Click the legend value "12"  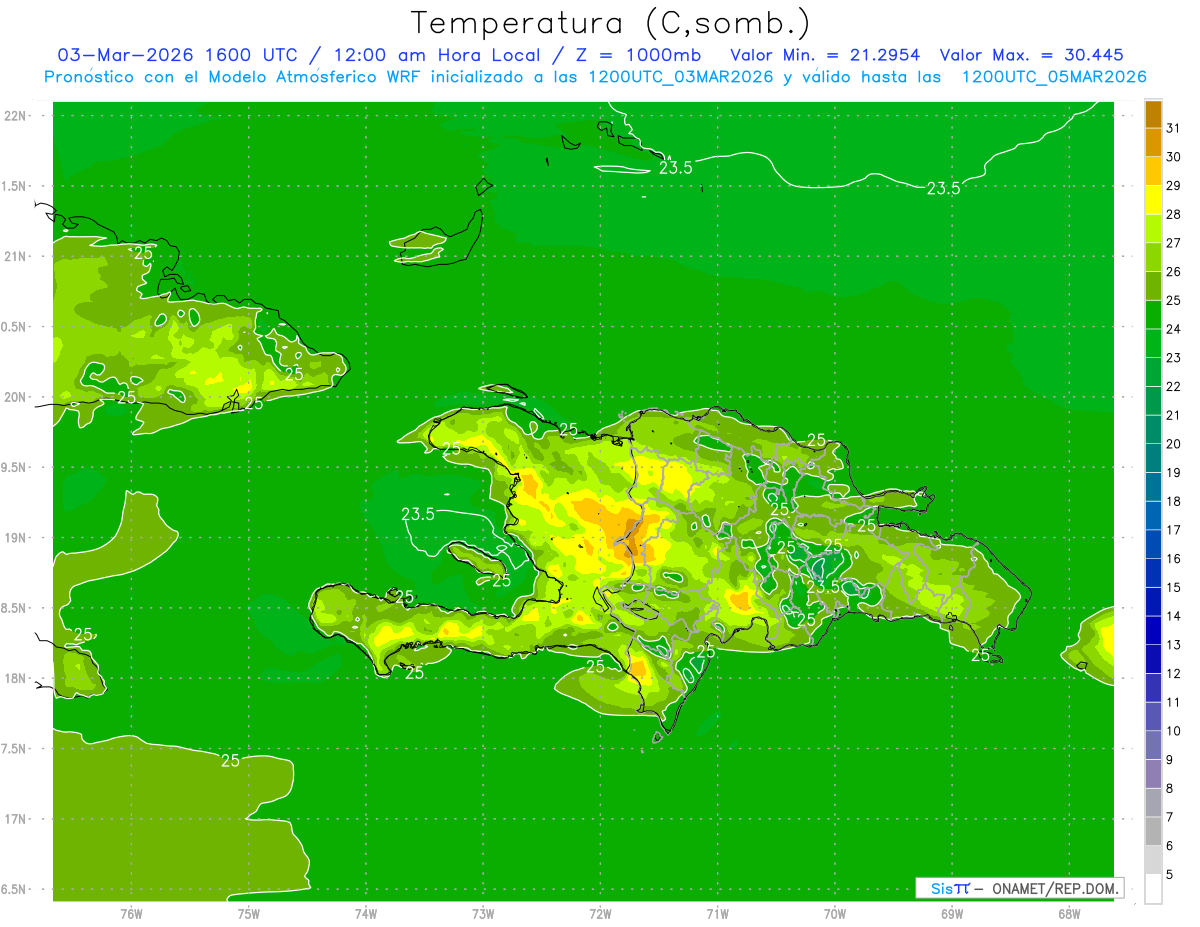1174,673
